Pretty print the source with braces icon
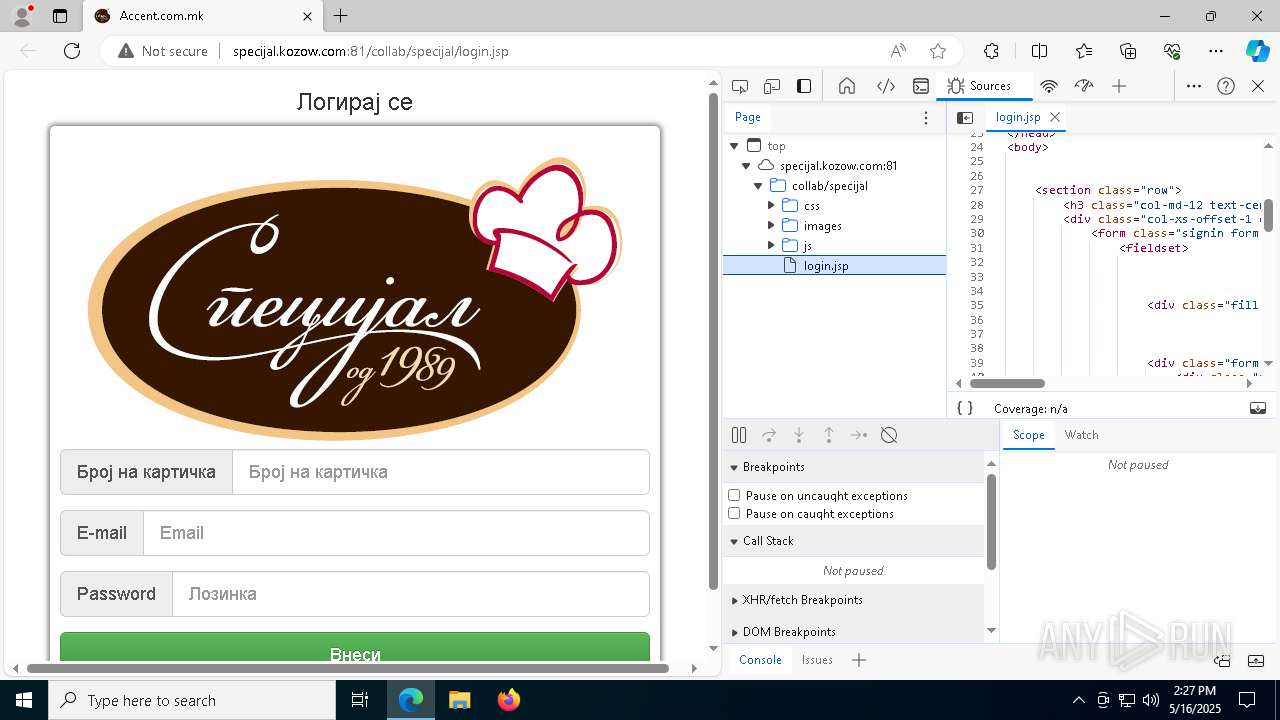 [965, 408]
